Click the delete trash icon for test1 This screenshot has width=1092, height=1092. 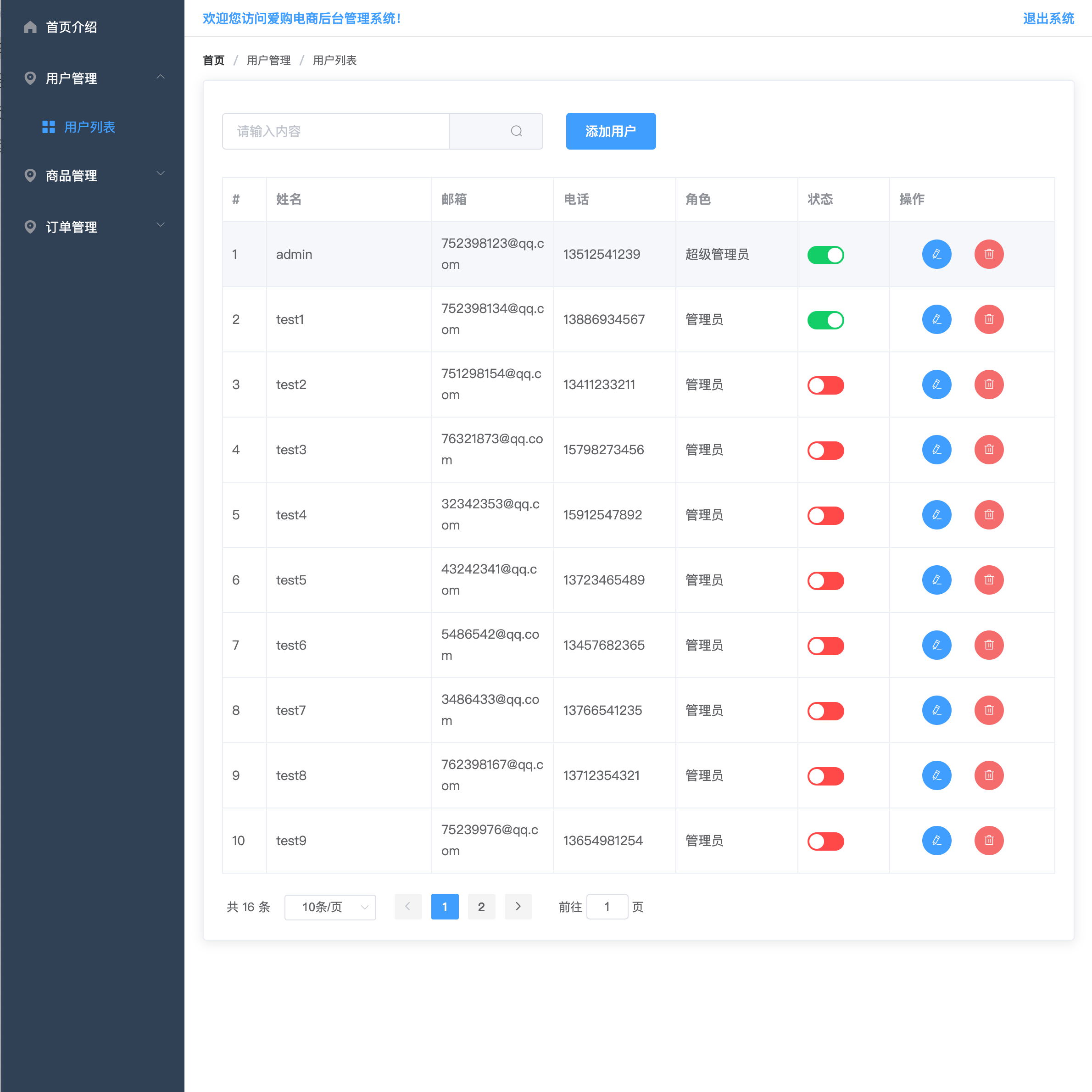coord(989,319)
